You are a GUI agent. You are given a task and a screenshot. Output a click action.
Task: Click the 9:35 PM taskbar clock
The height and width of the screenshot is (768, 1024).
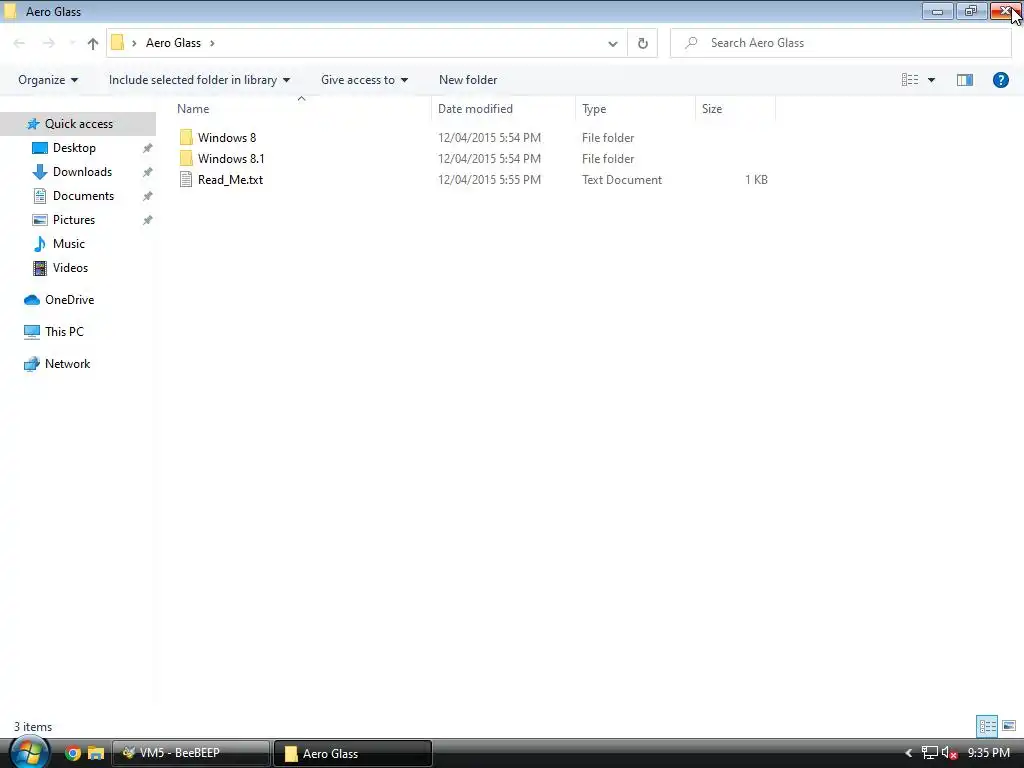989,753
